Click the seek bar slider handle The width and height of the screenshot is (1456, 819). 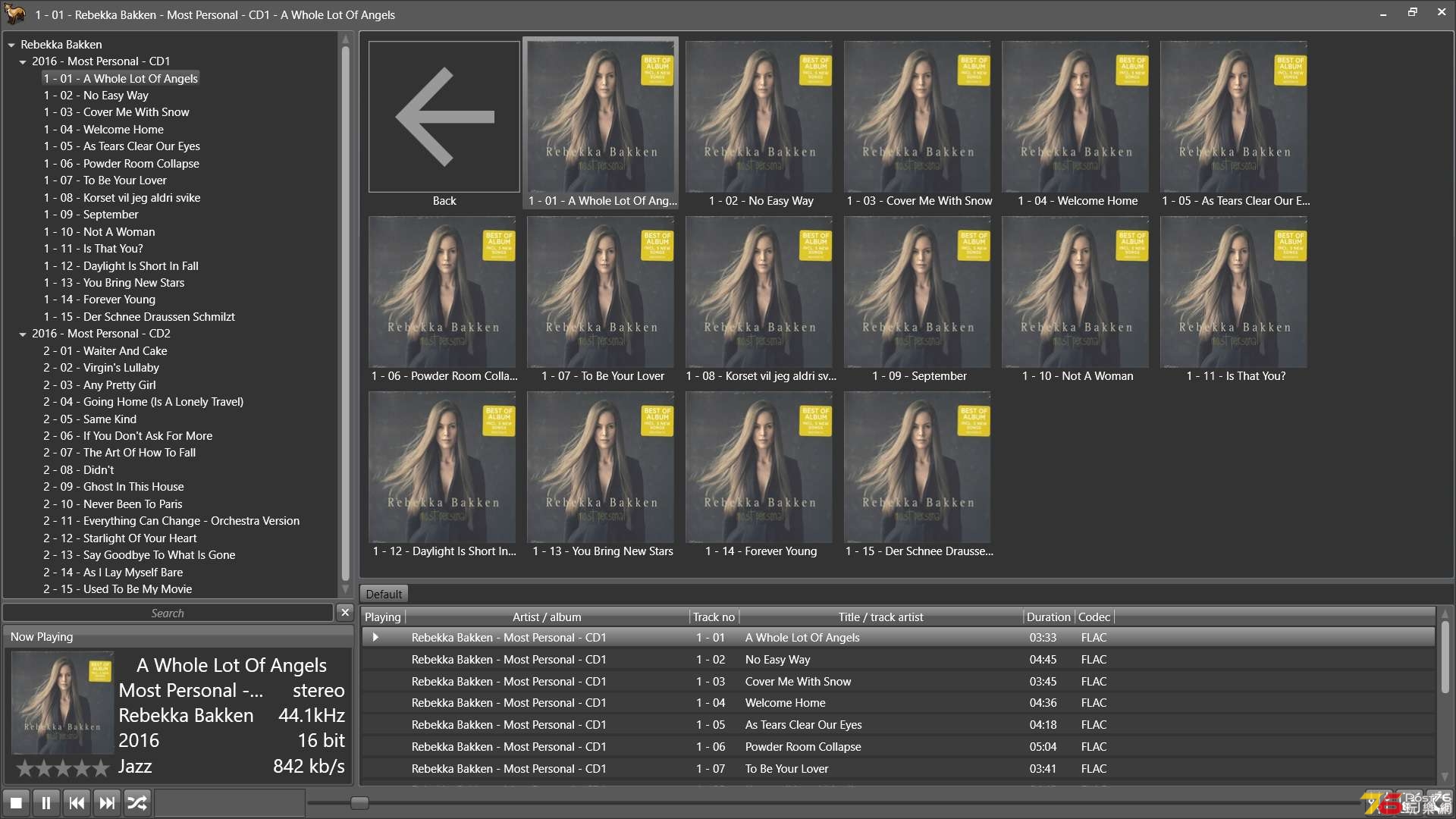(x=359, y=802)
